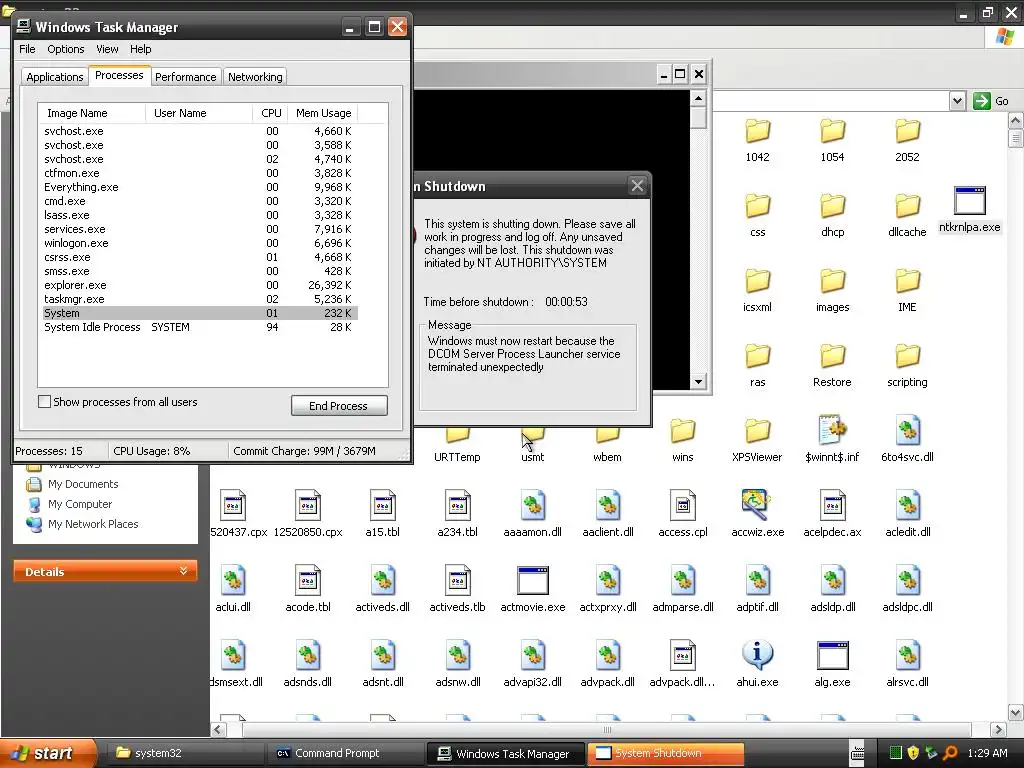The width and height of the screenshot is (1024, 768).
Task: Open the Restore folder
Action: pos(832,356)
